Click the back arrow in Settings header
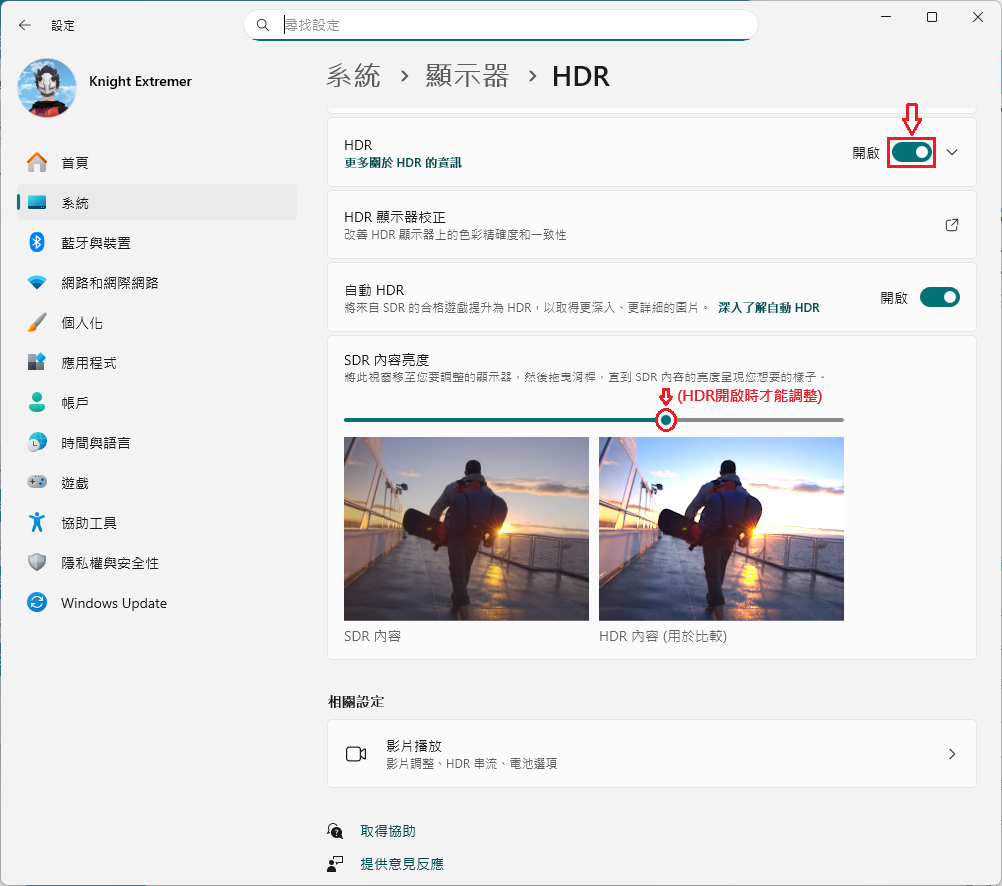 point(25,25)
